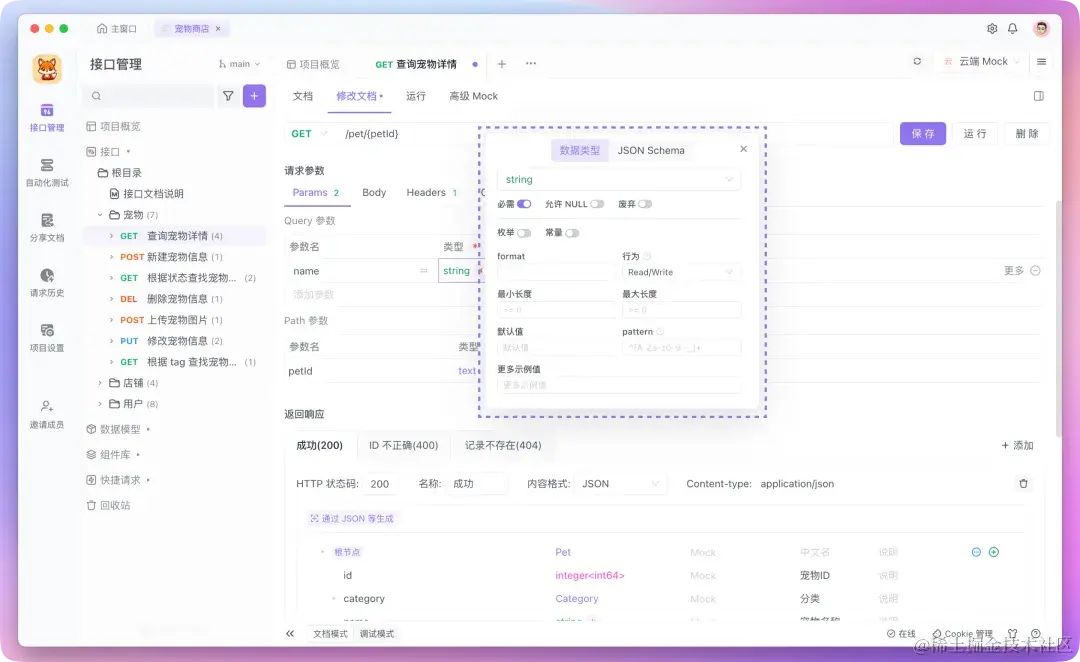Switch to the JSON Schema tab
The height and width of the screenshot is (662, 1080).
click(652, 151)
